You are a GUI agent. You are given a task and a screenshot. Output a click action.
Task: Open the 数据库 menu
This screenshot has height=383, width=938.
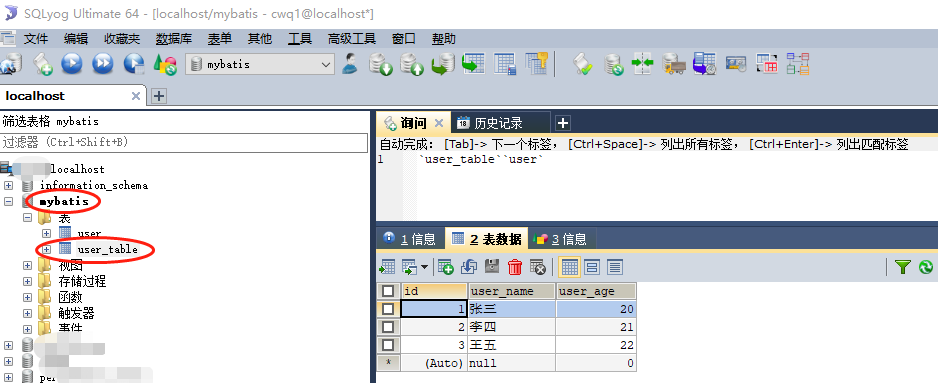tap(174, 39)
